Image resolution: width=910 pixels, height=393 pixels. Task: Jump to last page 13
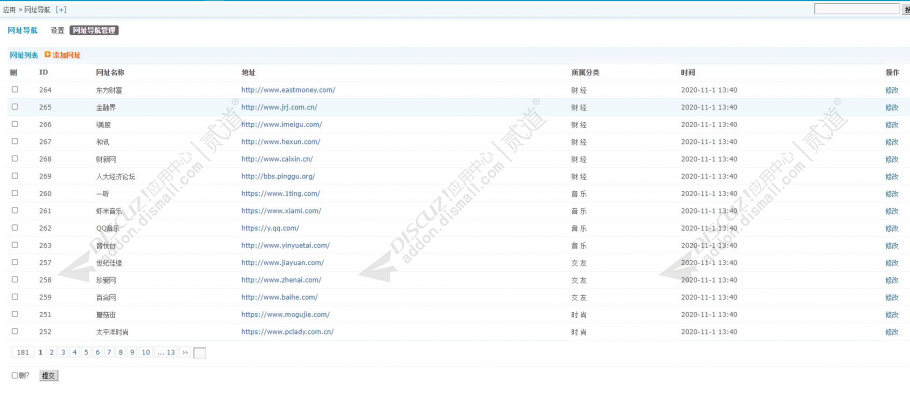click(166, 352)
